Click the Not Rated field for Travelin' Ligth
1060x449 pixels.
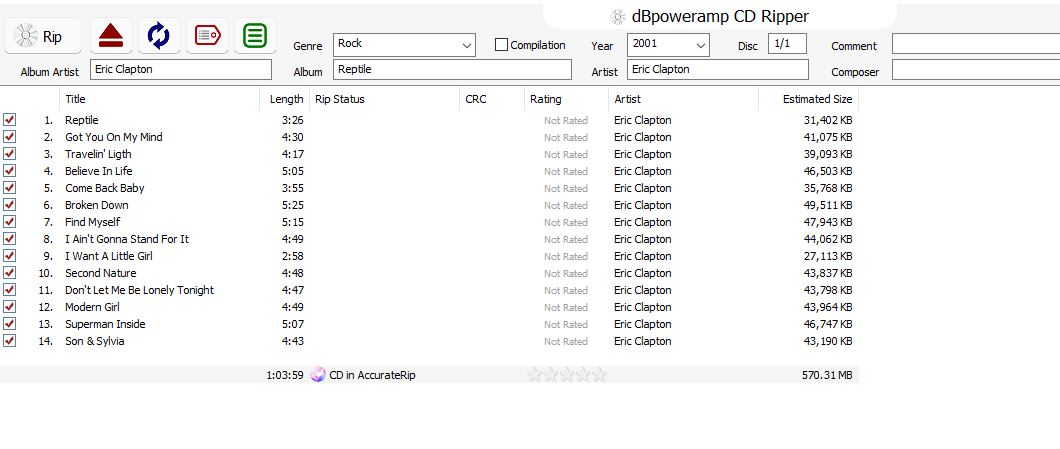click(x=565, y=154)
